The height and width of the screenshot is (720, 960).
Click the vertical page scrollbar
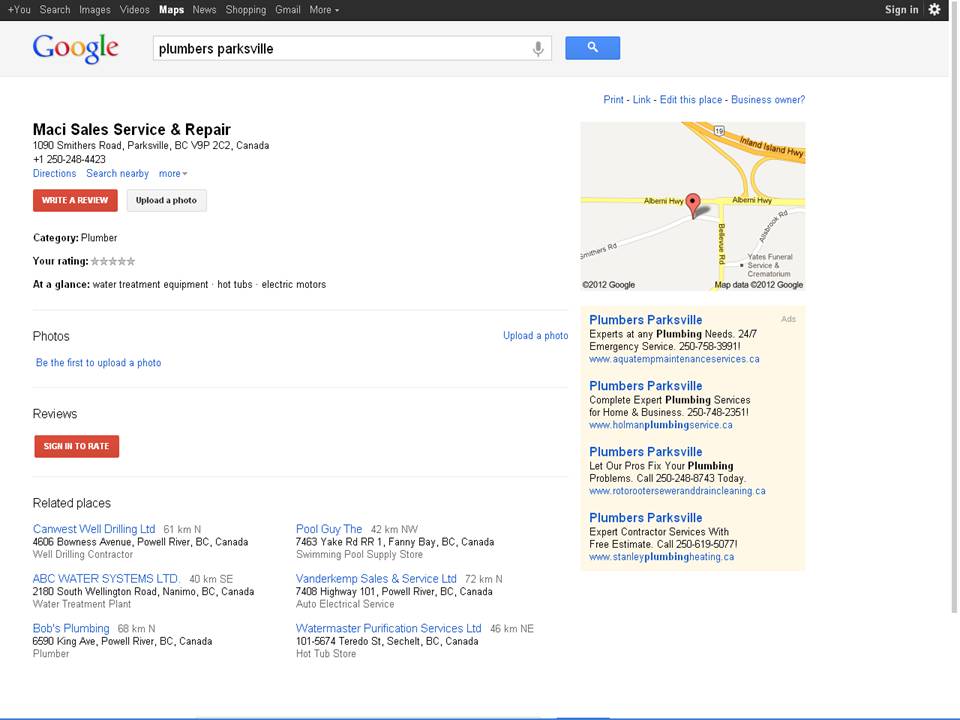coord(954,306)
